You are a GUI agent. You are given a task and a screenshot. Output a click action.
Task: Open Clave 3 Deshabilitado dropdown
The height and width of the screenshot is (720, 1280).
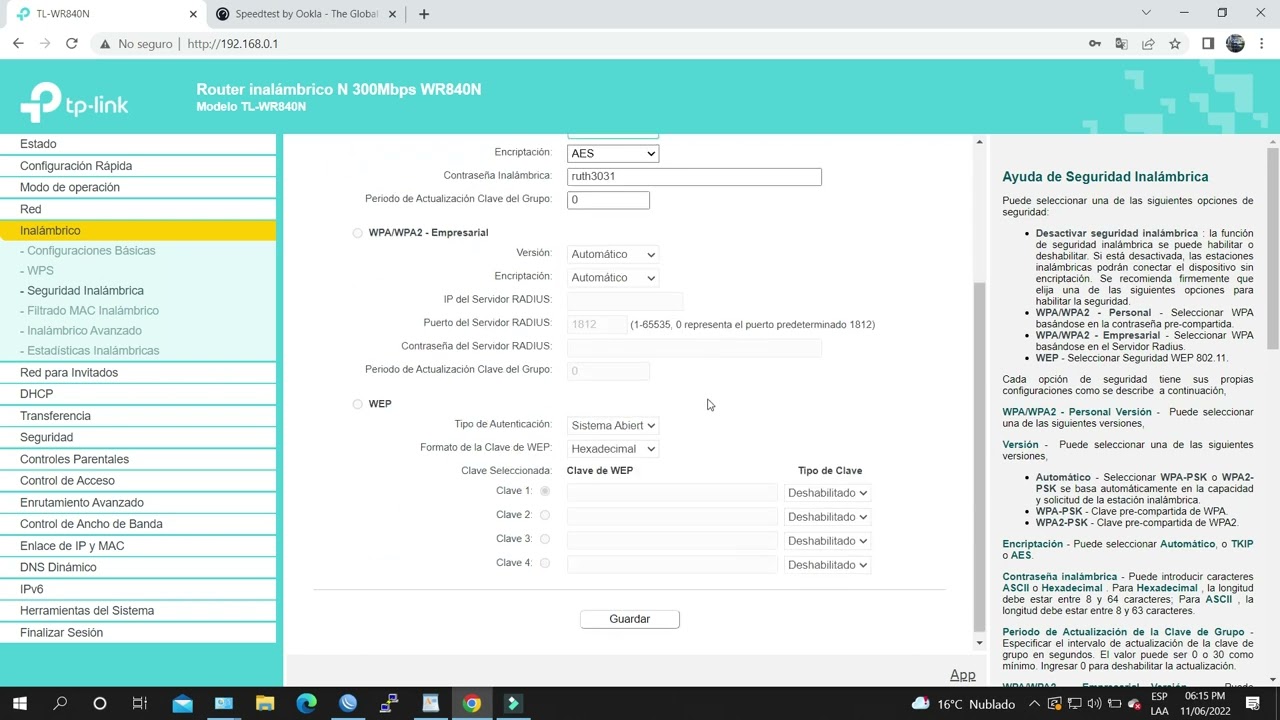[x=827, y=541]
